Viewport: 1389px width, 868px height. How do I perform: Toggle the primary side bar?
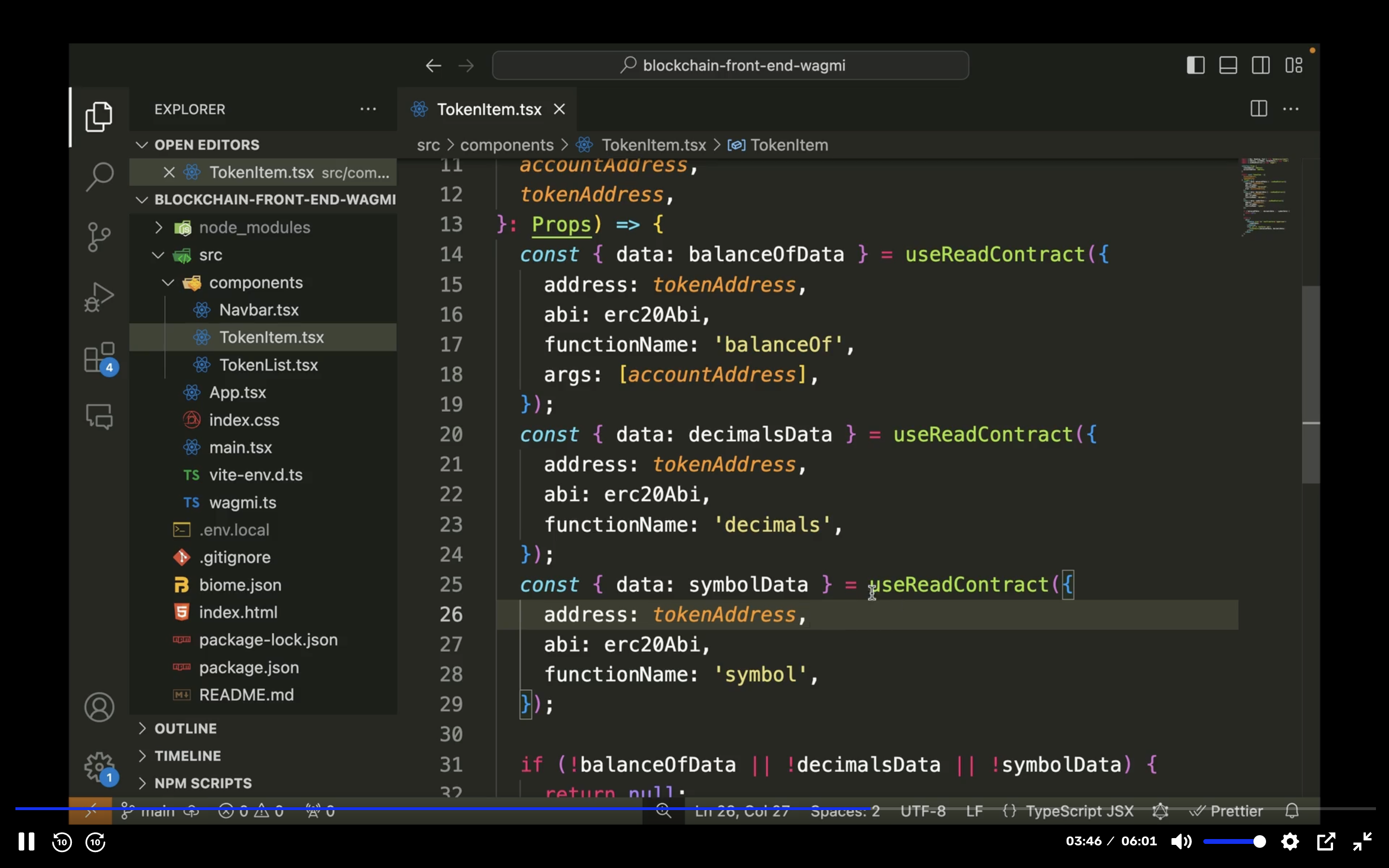point(1196,65)
